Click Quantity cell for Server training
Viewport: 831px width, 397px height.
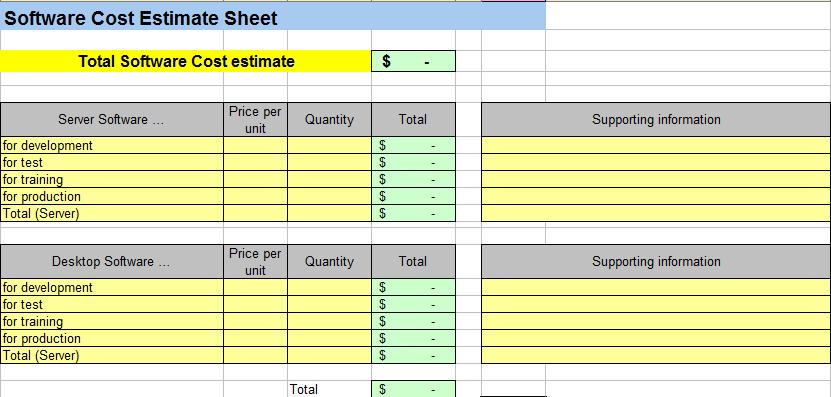(329, 179)
